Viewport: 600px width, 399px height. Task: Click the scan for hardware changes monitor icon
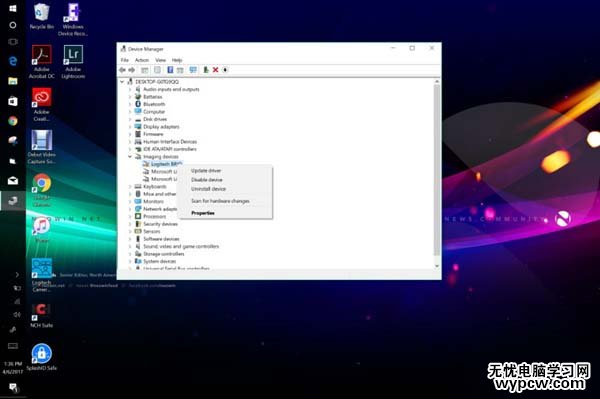click(193, 70)
